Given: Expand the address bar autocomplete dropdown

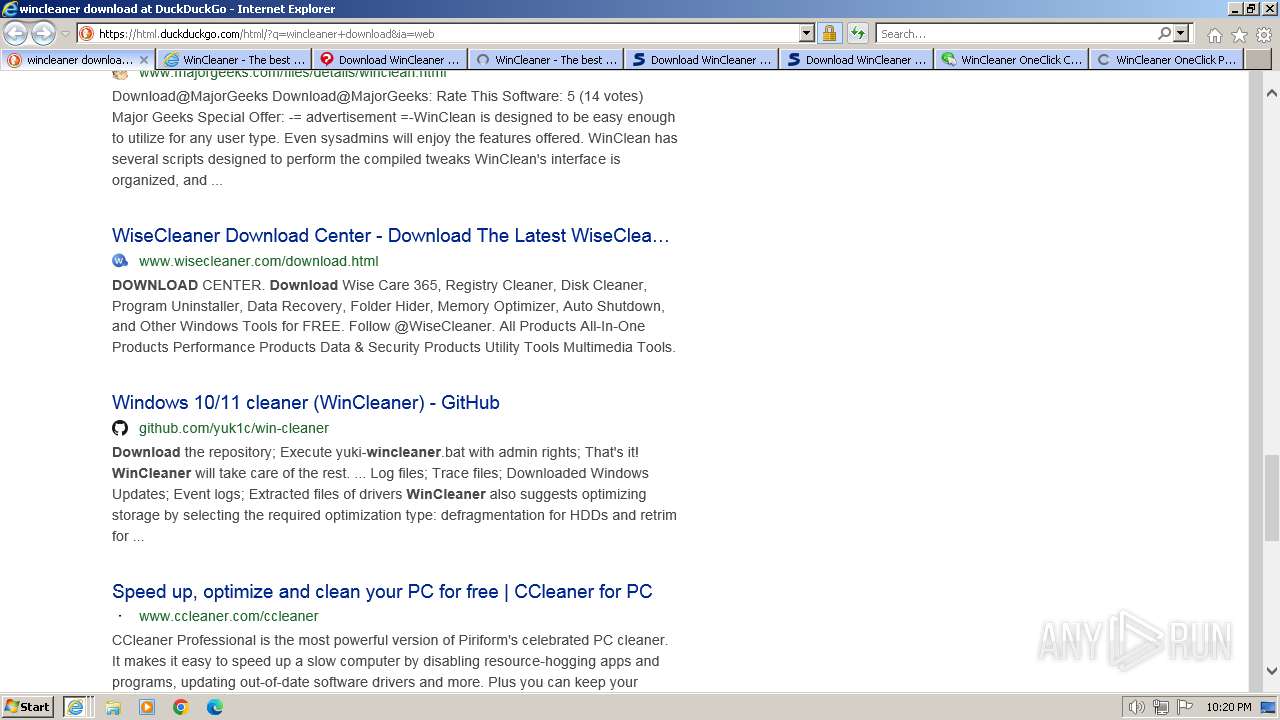Looking at the screenshot, I should point(807,34).
